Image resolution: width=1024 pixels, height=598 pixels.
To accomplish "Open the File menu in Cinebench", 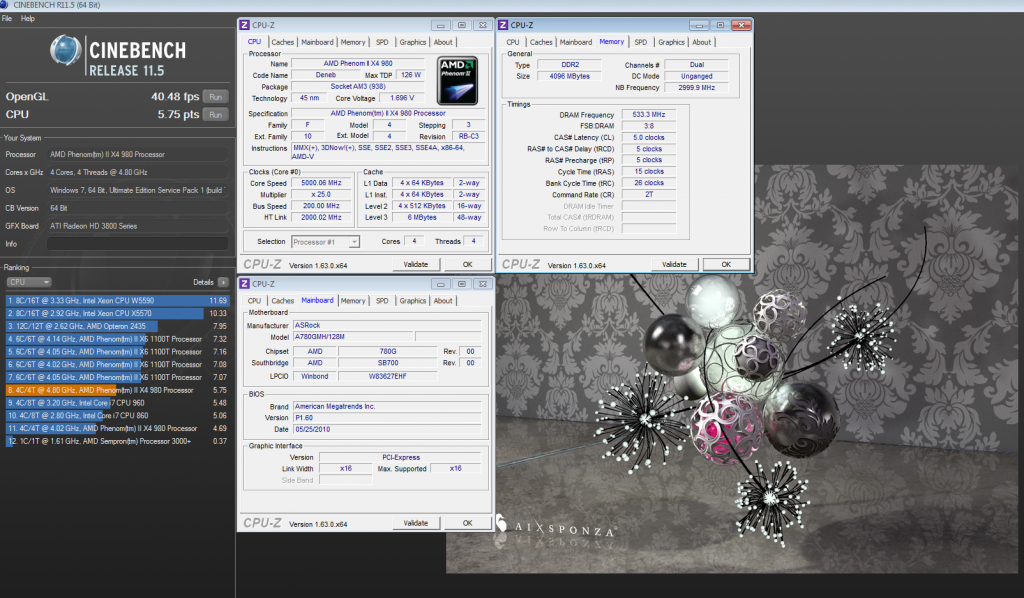I will point(7,18).
